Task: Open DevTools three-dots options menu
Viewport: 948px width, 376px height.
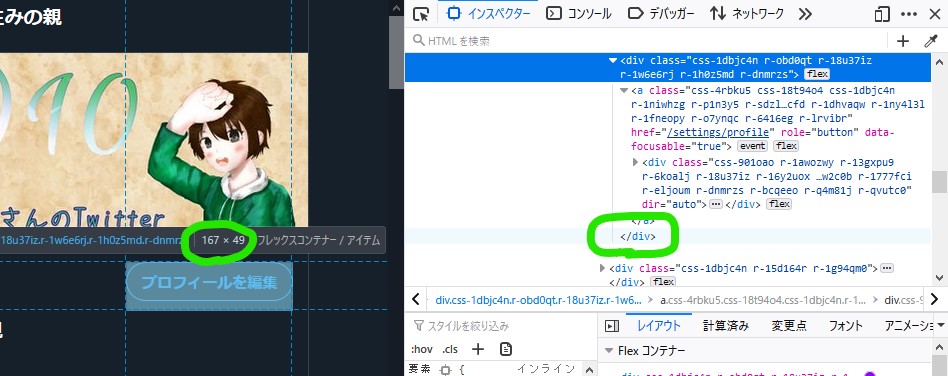Action: tap(909, 14)
